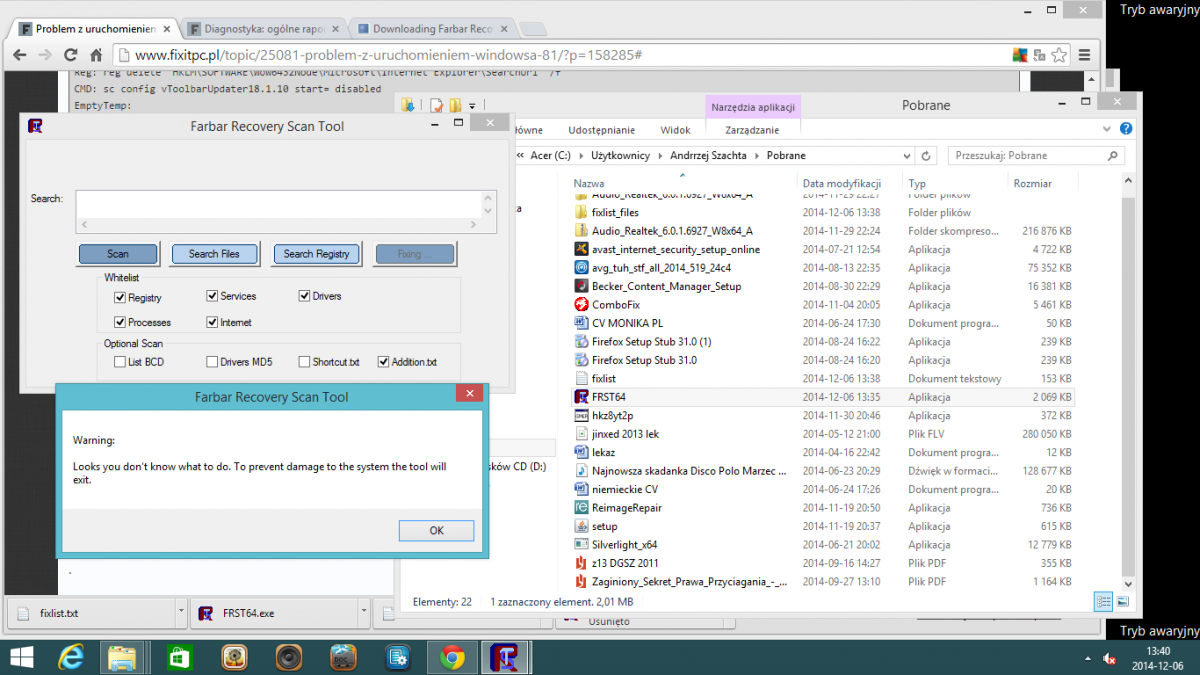Open the address bar history dropdown in Explorer
This screenshot has height=675, width=1200.
coord(906,156)
